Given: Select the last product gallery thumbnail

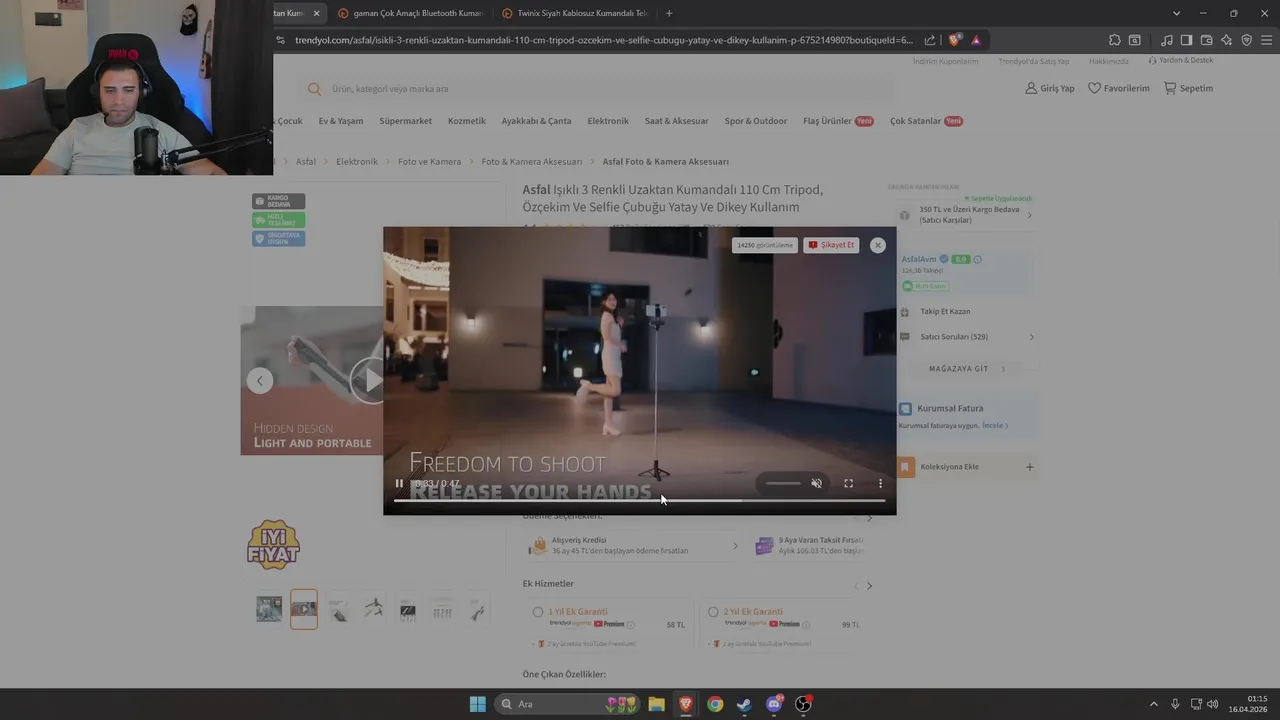Looking at the screenshot, I should coord(477,609).
